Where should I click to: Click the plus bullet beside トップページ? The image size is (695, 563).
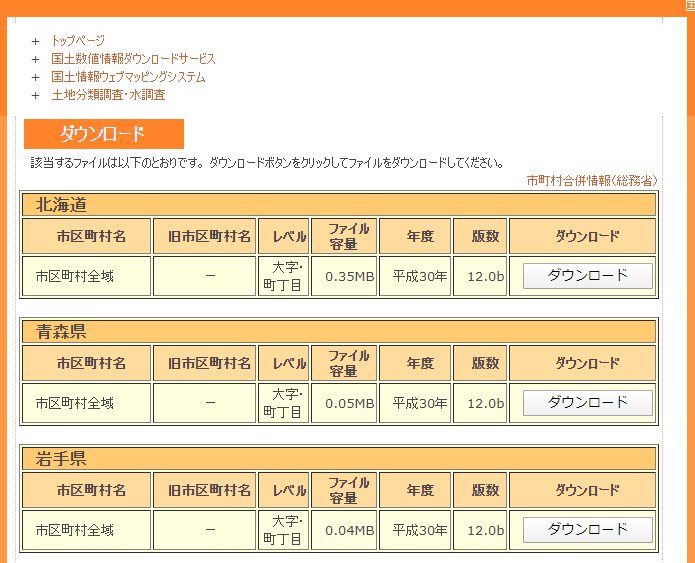[x=36, y=41]
